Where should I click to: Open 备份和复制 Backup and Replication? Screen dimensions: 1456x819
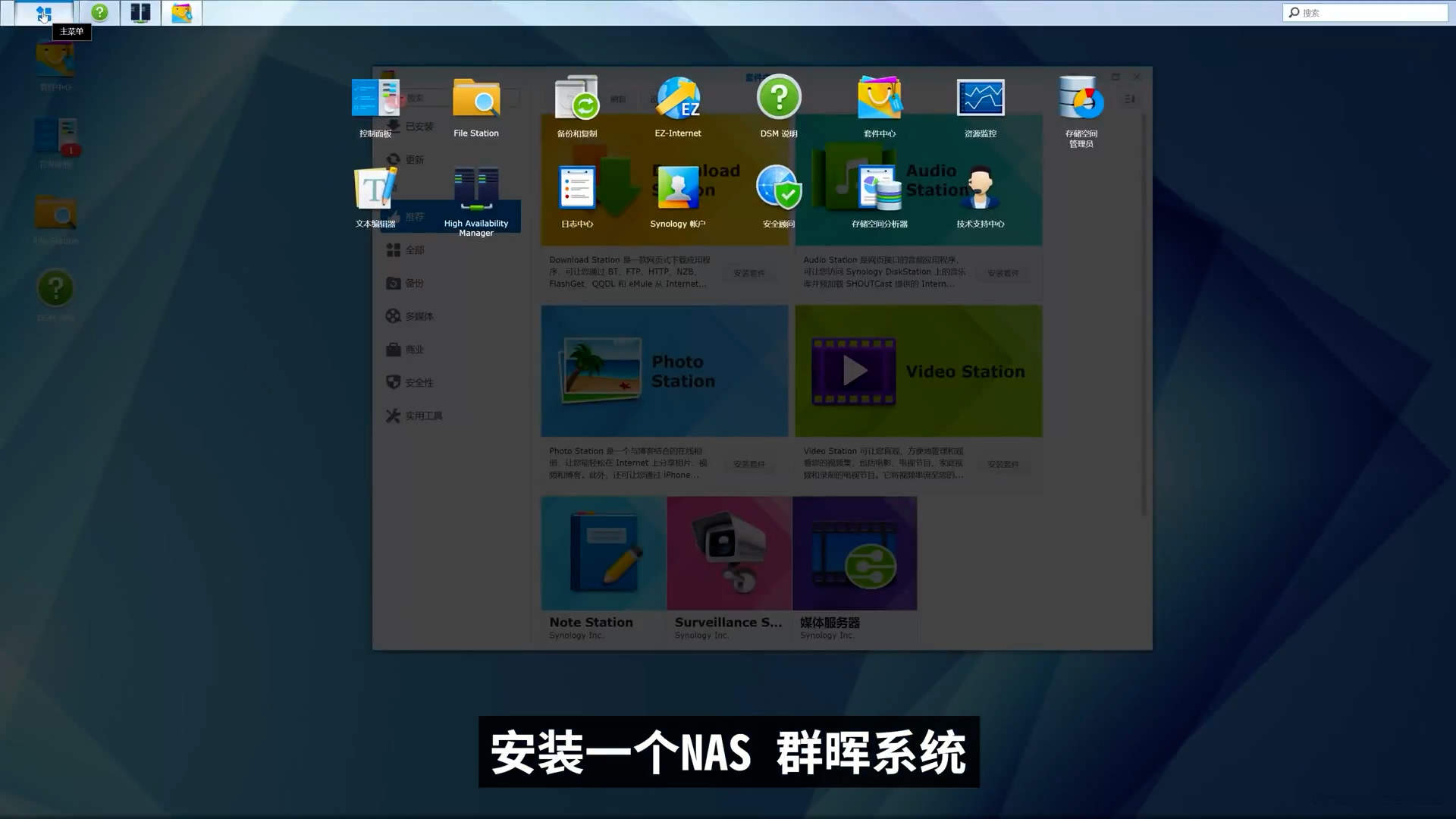(576, 99)
